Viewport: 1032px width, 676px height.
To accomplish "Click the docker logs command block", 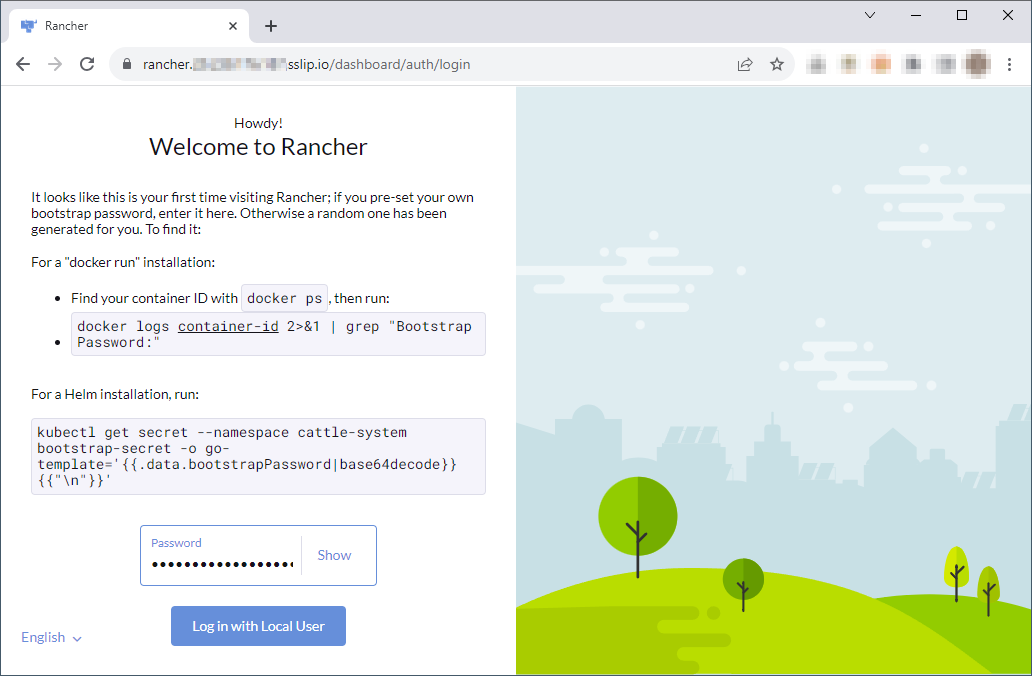I will (x=278, y=334).
